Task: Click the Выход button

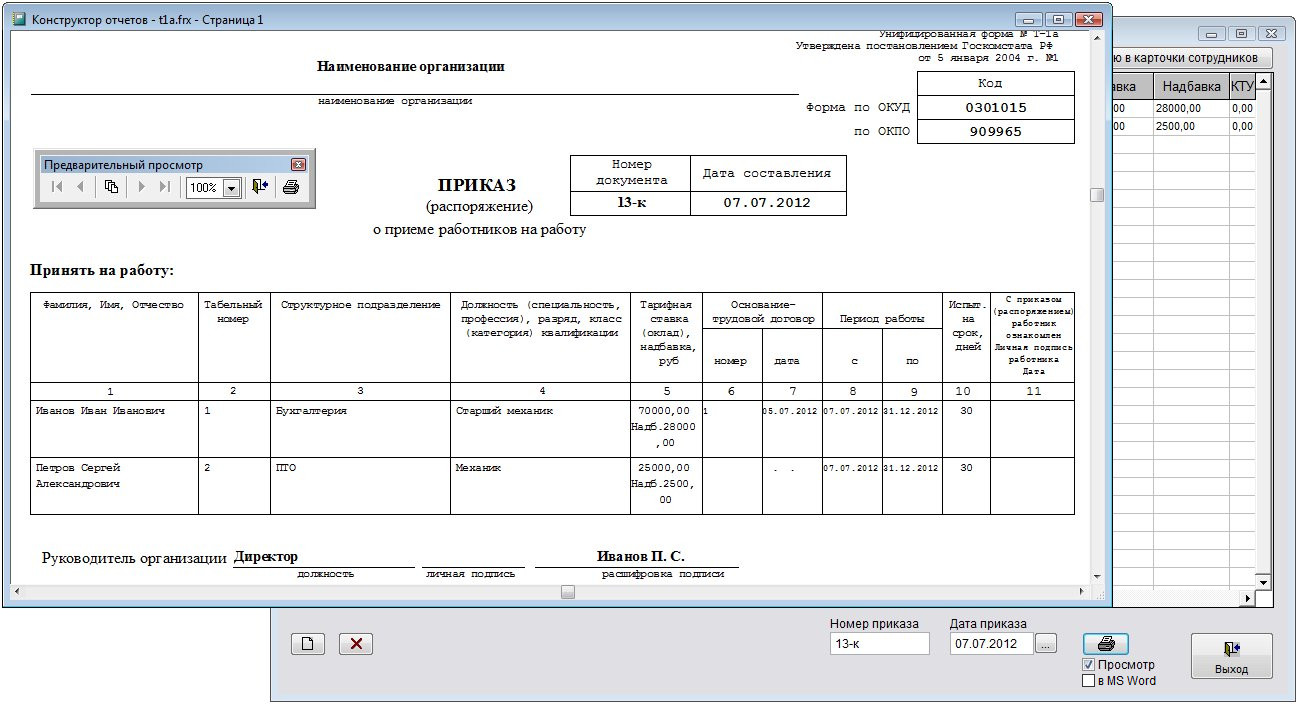Action: [x=1231, y=655]
